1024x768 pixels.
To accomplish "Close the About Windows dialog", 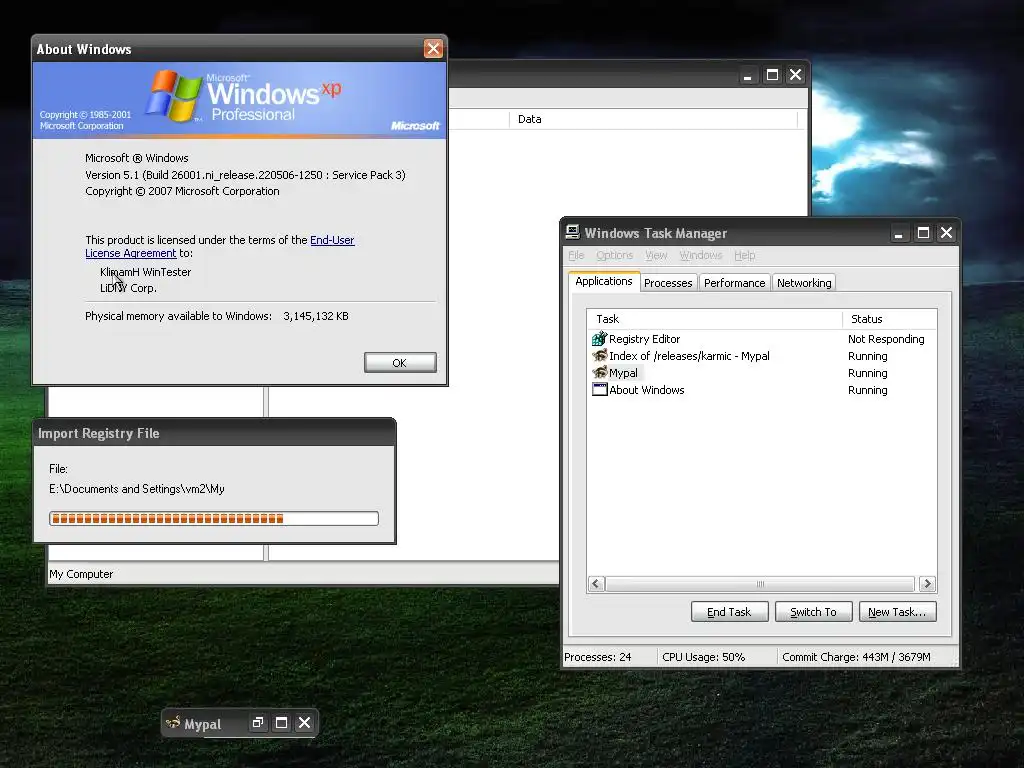I will click(433, 48).
